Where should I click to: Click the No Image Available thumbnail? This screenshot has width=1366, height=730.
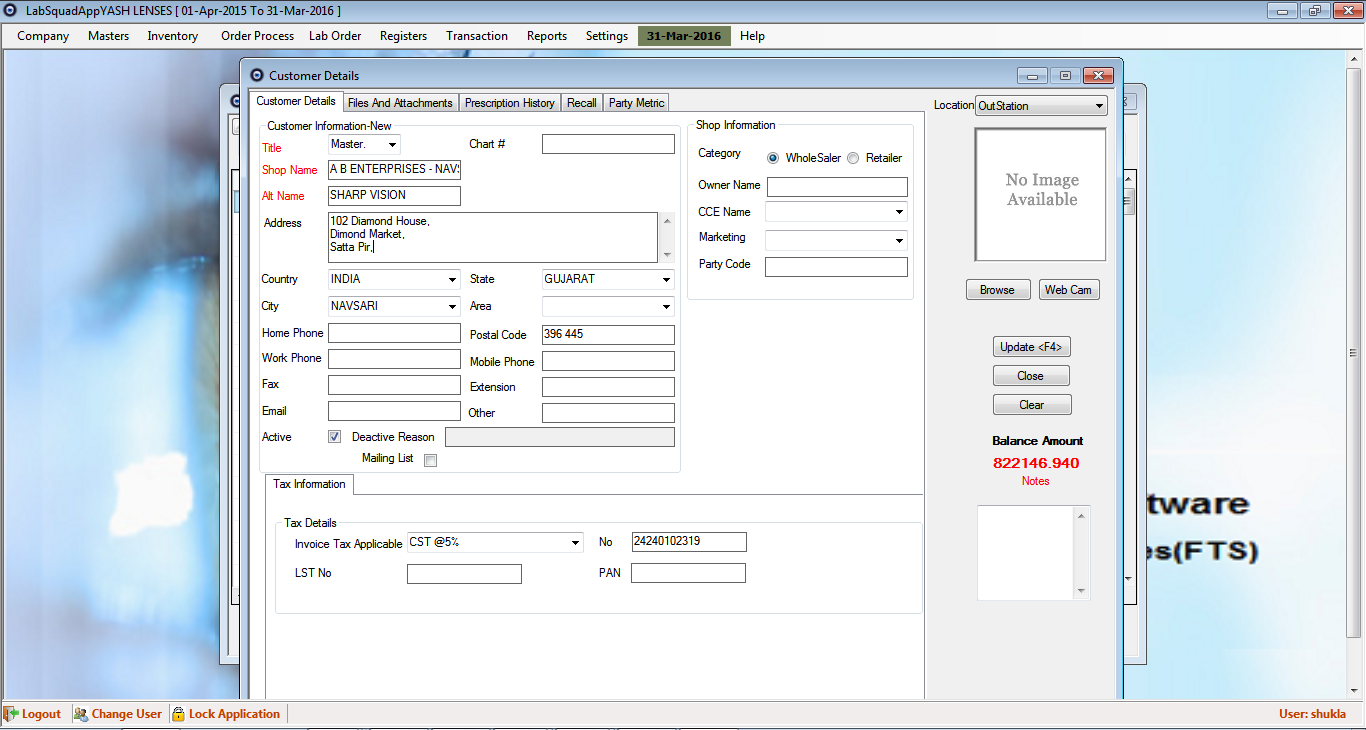(1041, 194)
